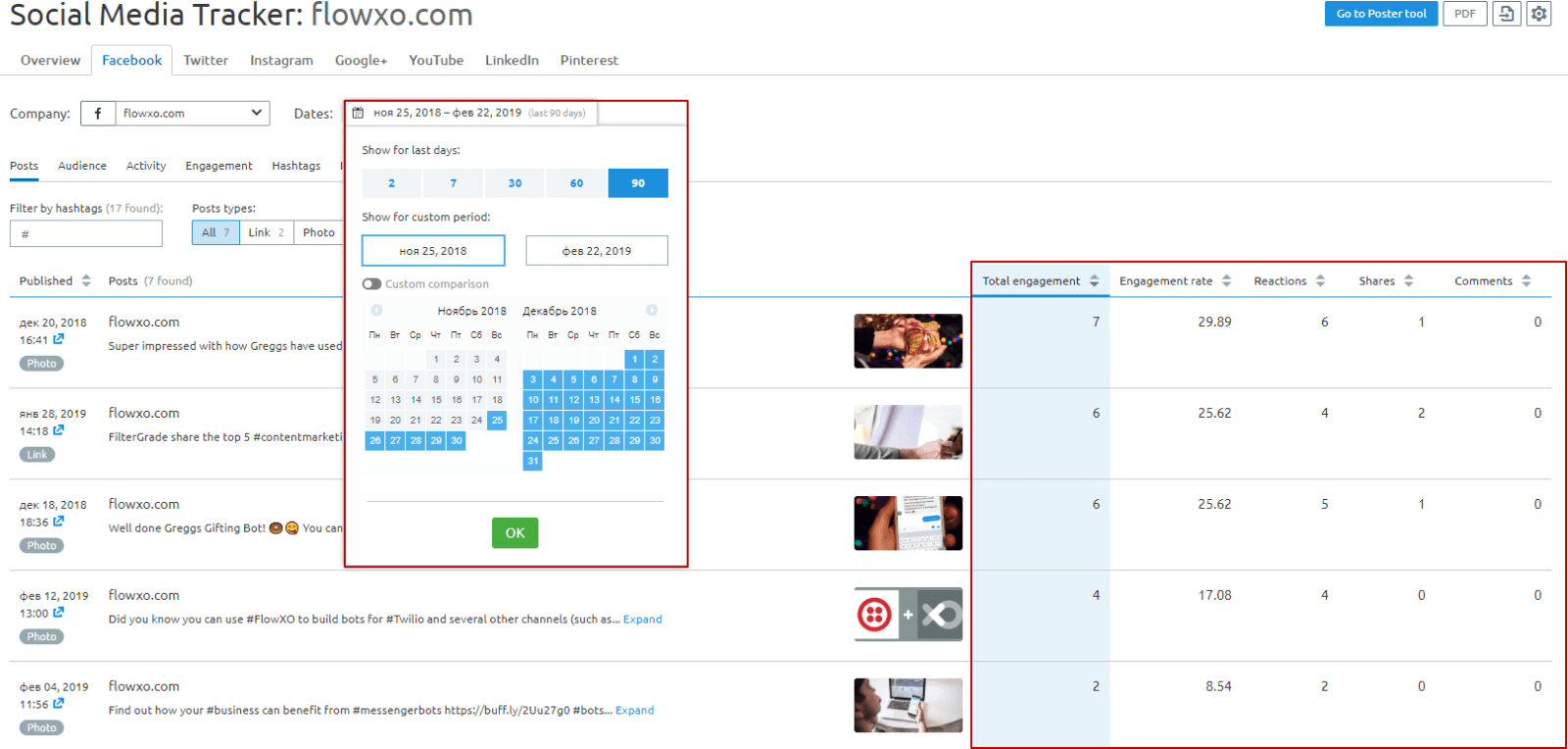Open the thumbnail for the дек 18, 2018 post
The height and width of the screenshot is (749, 1568).
click(908, 524)
